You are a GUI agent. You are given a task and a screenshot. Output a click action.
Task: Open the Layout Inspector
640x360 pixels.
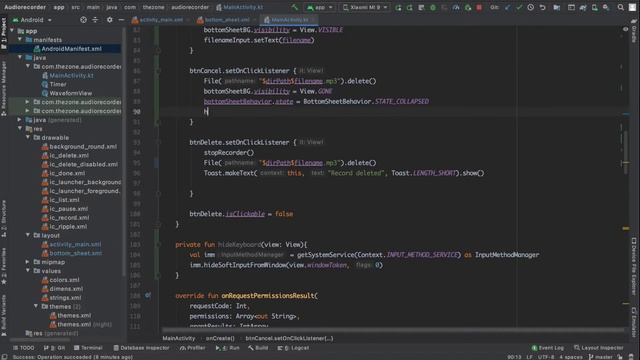coord(599,348)
